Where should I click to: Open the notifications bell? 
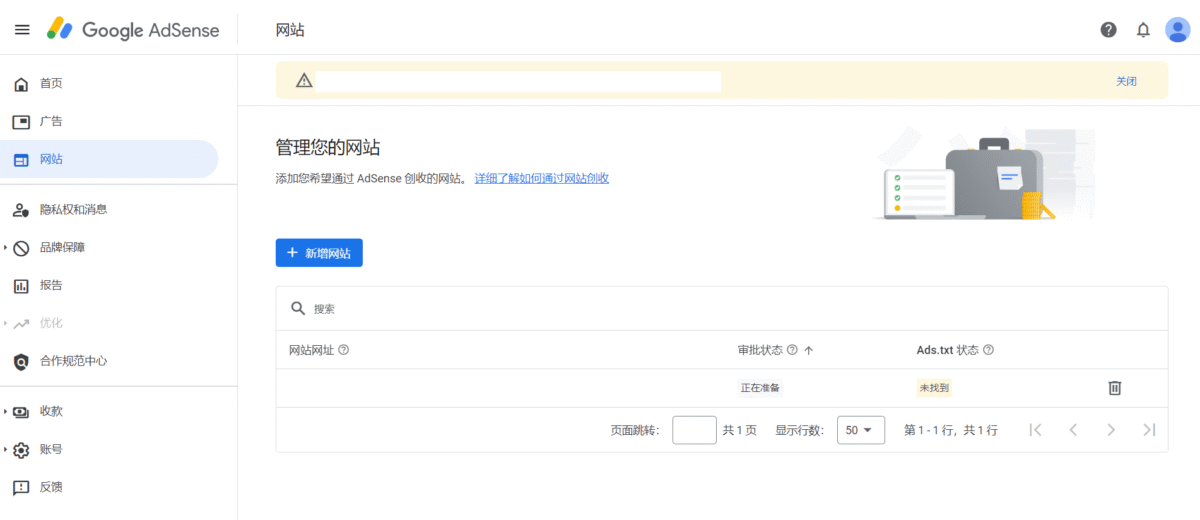(1143, 30)
